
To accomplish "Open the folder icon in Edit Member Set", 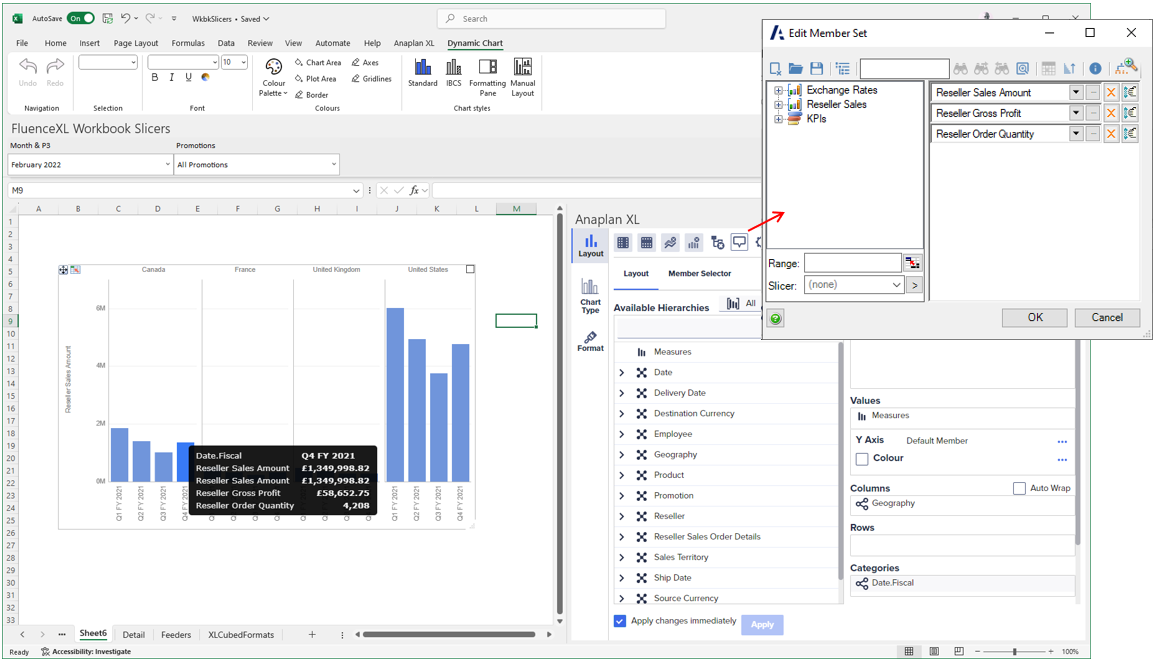I will click(796, 68).
